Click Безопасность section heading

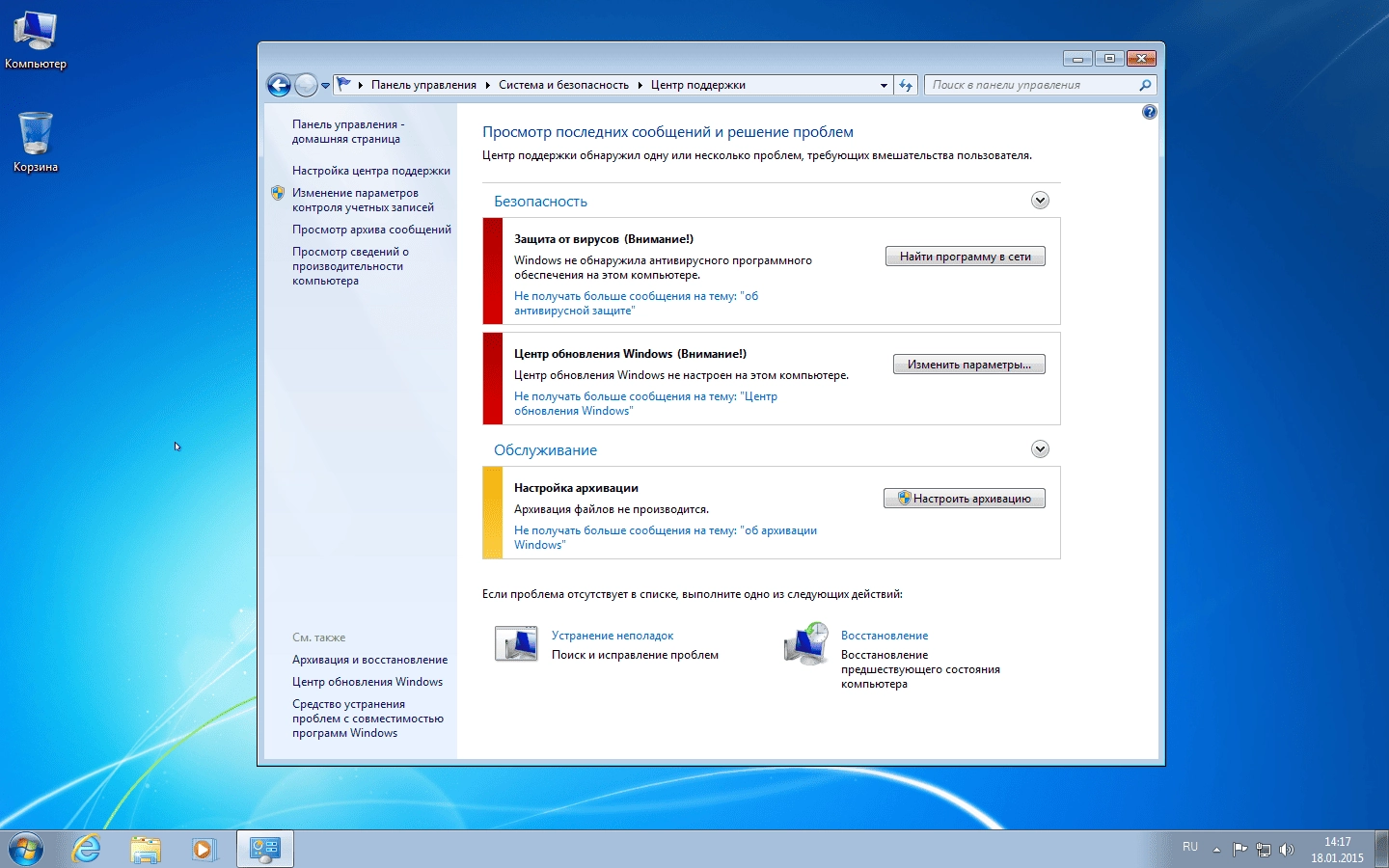tap(540, 202)
